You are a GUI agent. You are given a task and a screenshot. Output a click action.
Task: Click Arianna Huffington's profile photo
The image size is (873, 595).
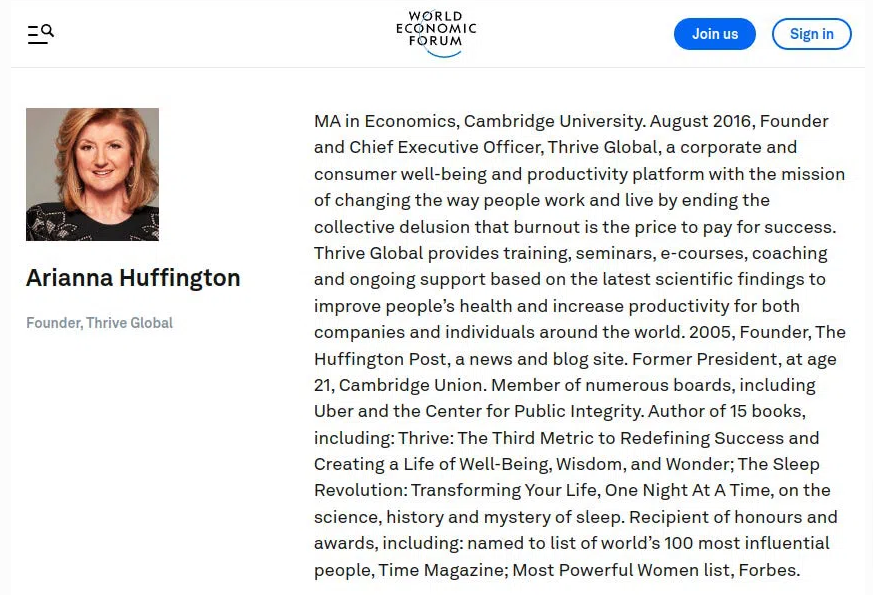point(92,174)
